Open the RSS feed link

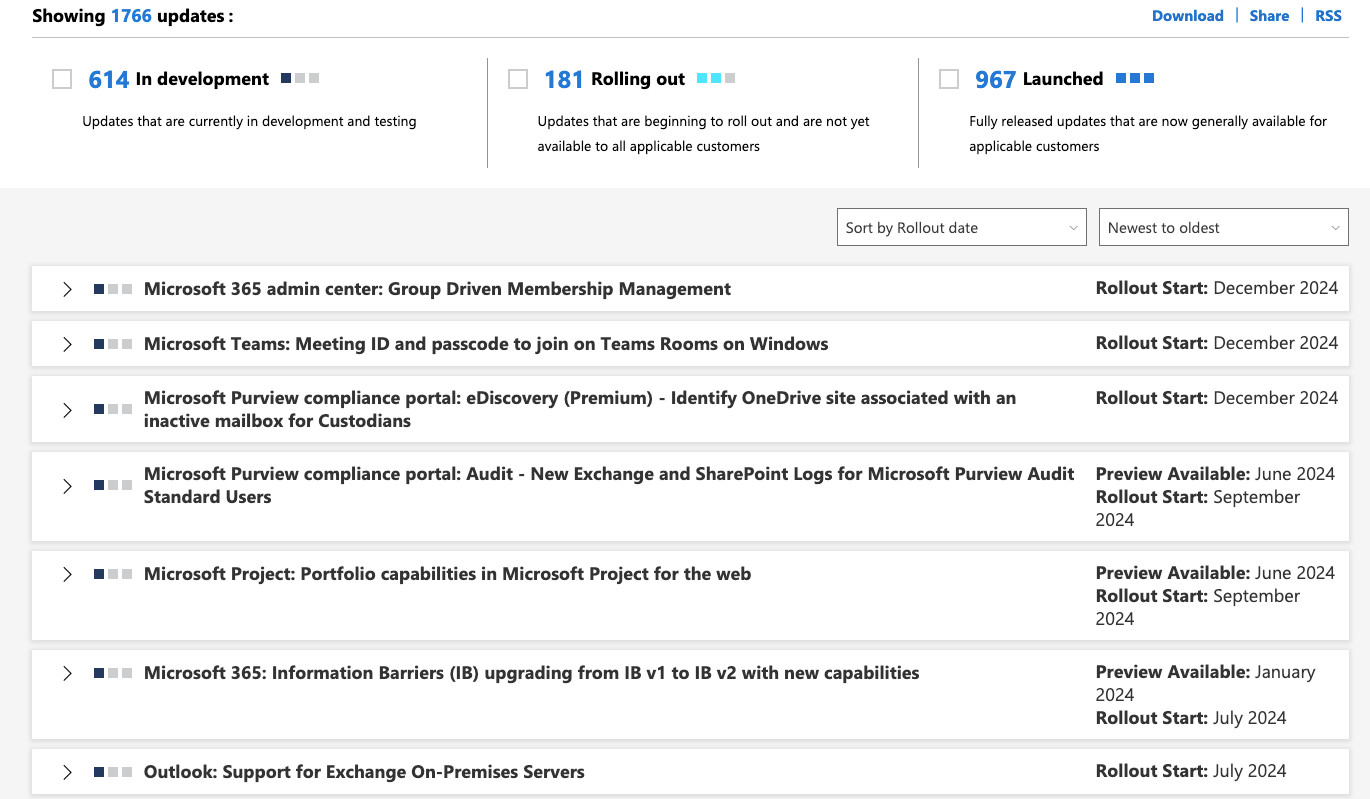pos(1328,15)
